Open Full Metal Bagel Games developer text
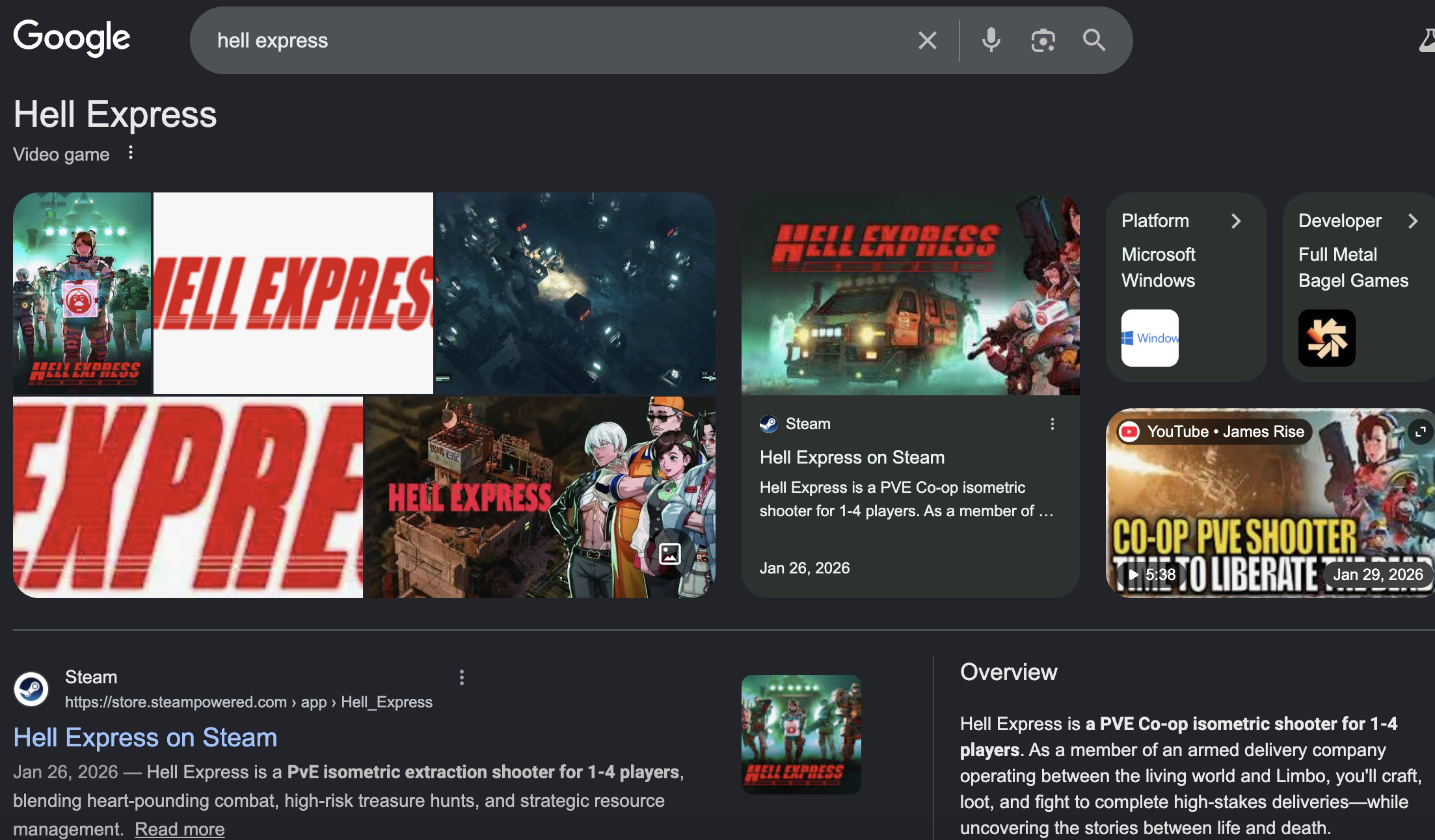The image size is (1435, 840). tap(1353, 267)
